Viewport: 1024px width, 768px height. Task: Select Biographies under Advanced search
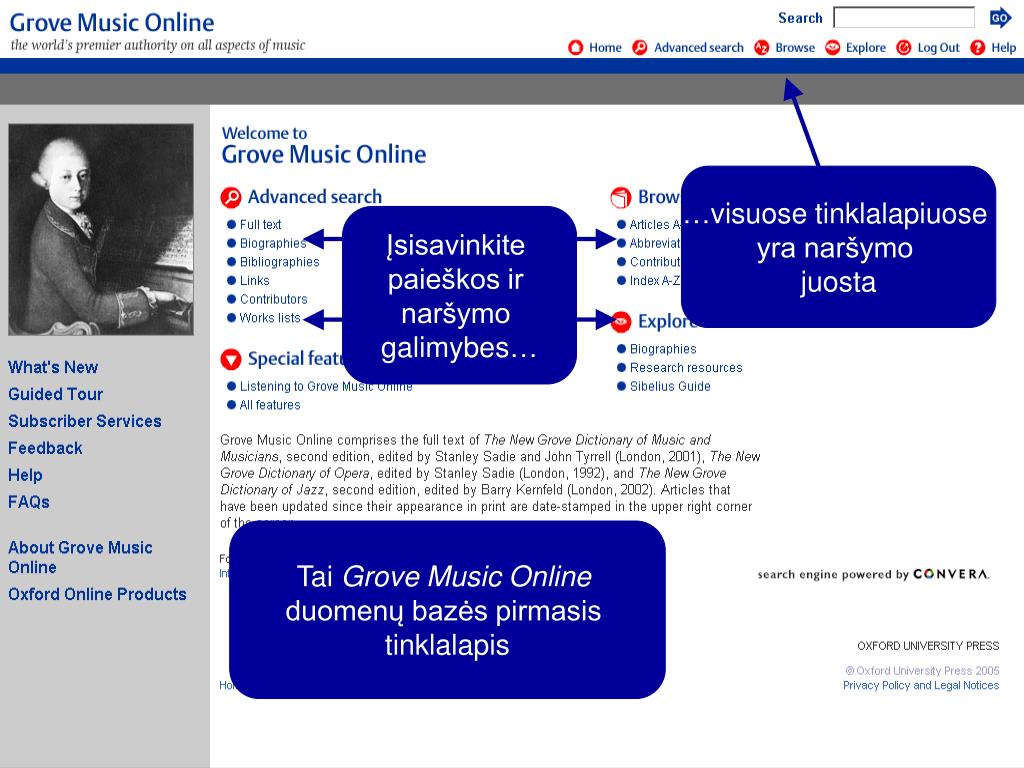(273, 243)
